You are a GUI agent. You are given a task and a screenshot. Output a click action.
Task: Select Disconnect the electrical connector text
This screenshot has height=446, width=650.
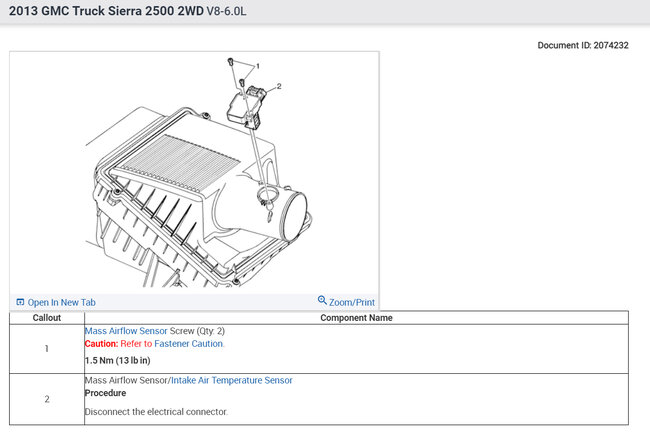point(156,412)
